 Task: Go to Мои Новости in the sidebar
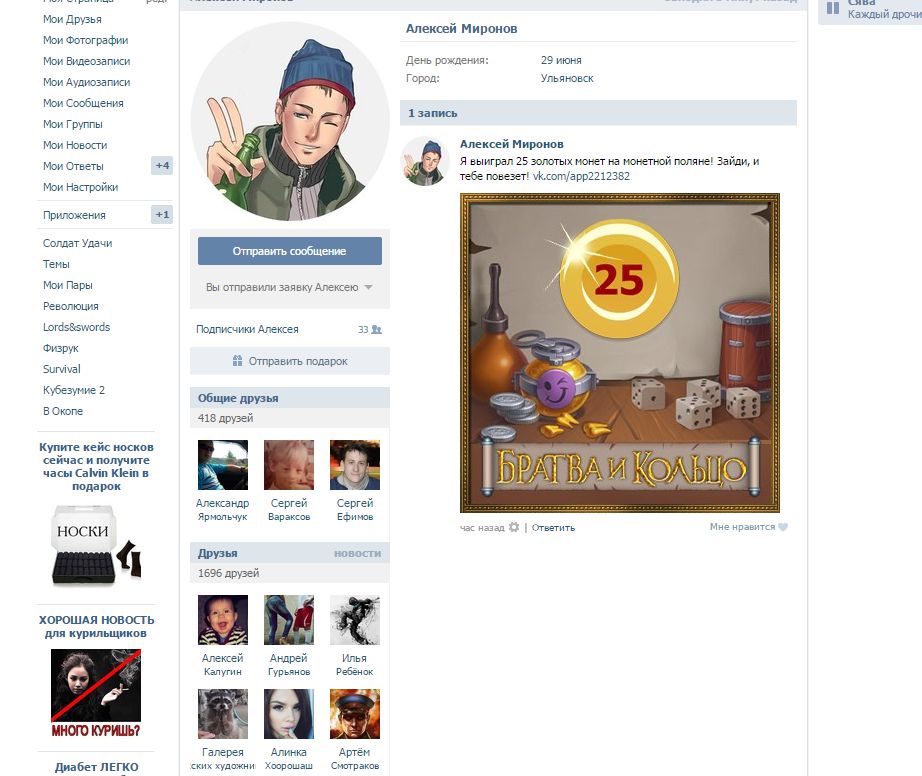pos(75,145)
